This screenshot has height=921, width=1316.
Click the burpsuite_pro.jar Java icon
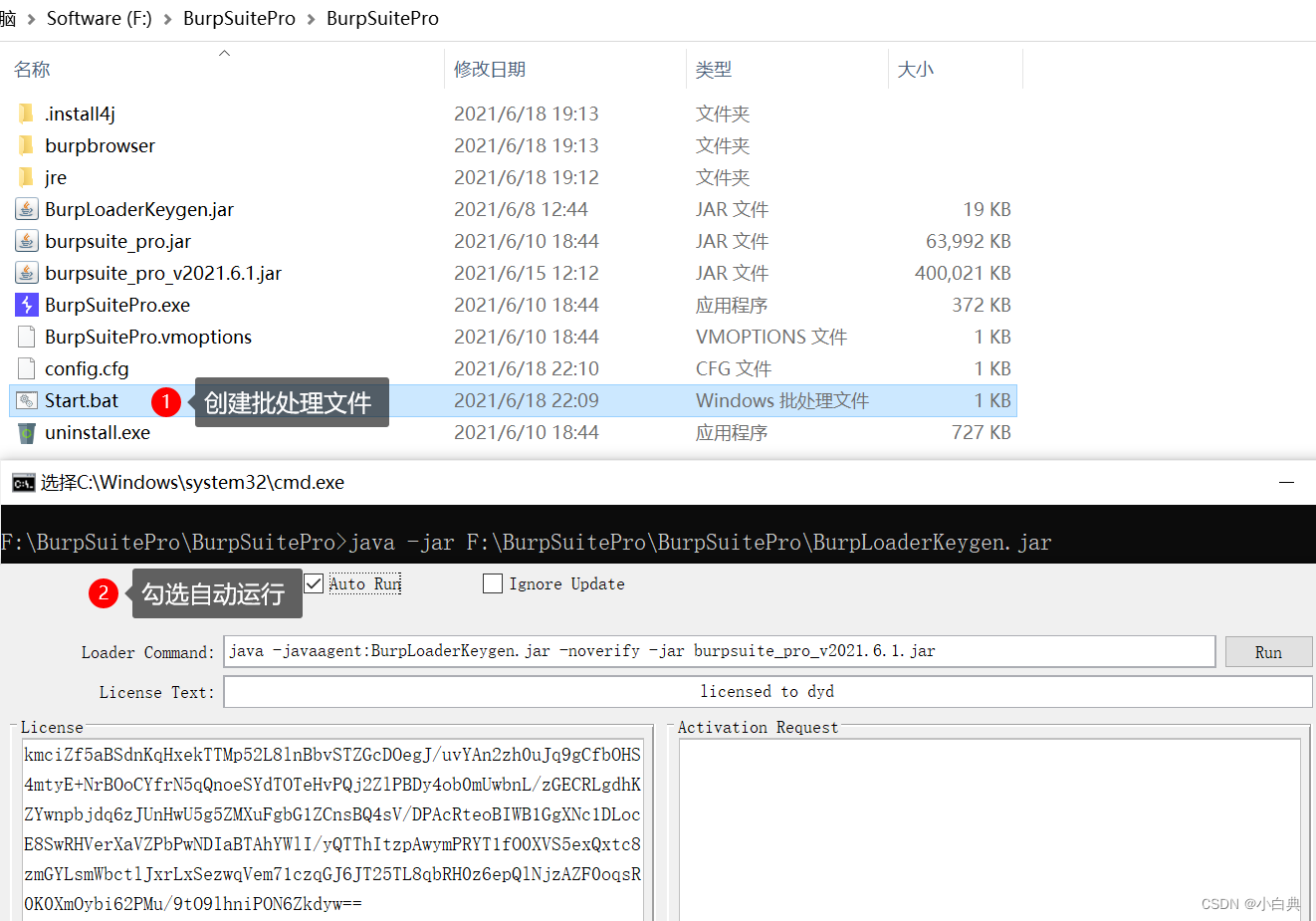click(27, 241)
